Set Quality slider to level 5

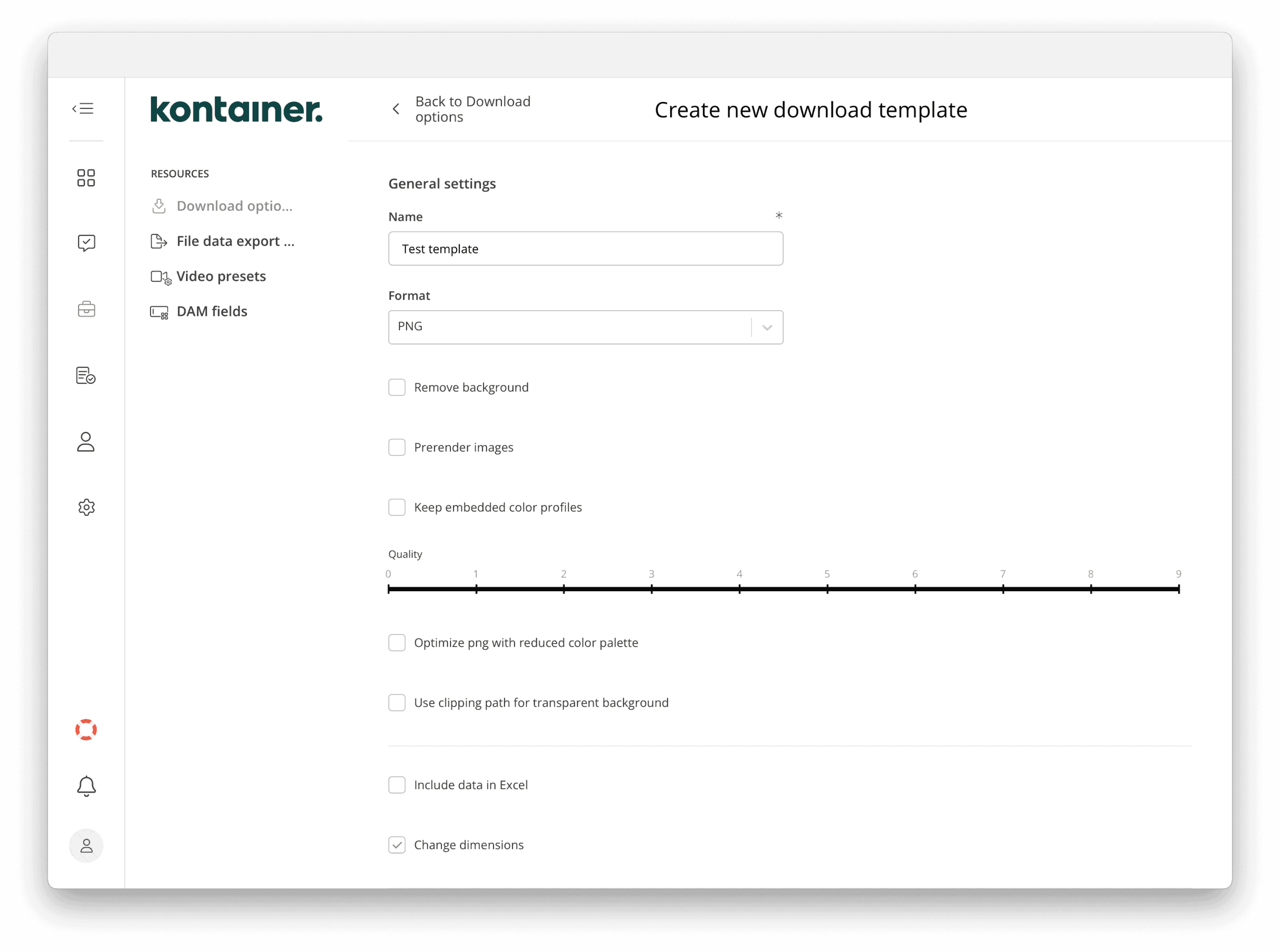pyautogui.click(x=827, y=589)
